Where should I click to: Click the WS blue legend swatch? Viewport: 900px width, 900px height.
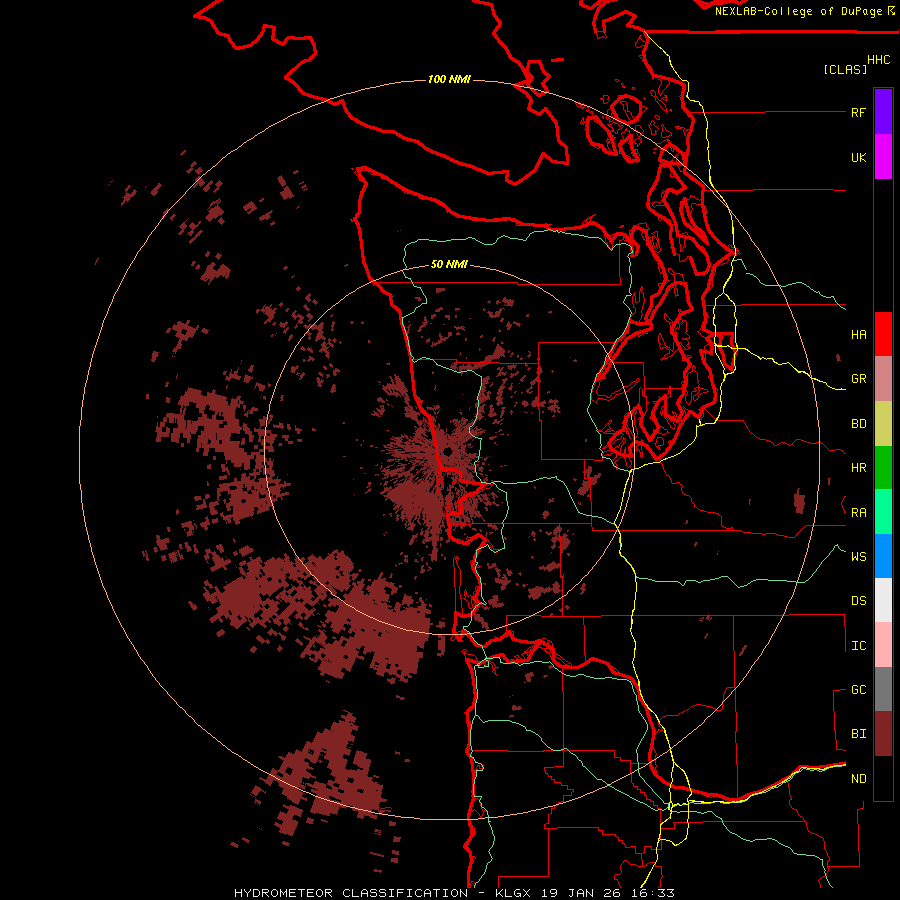pyautogui.click(x=883, y=556)
